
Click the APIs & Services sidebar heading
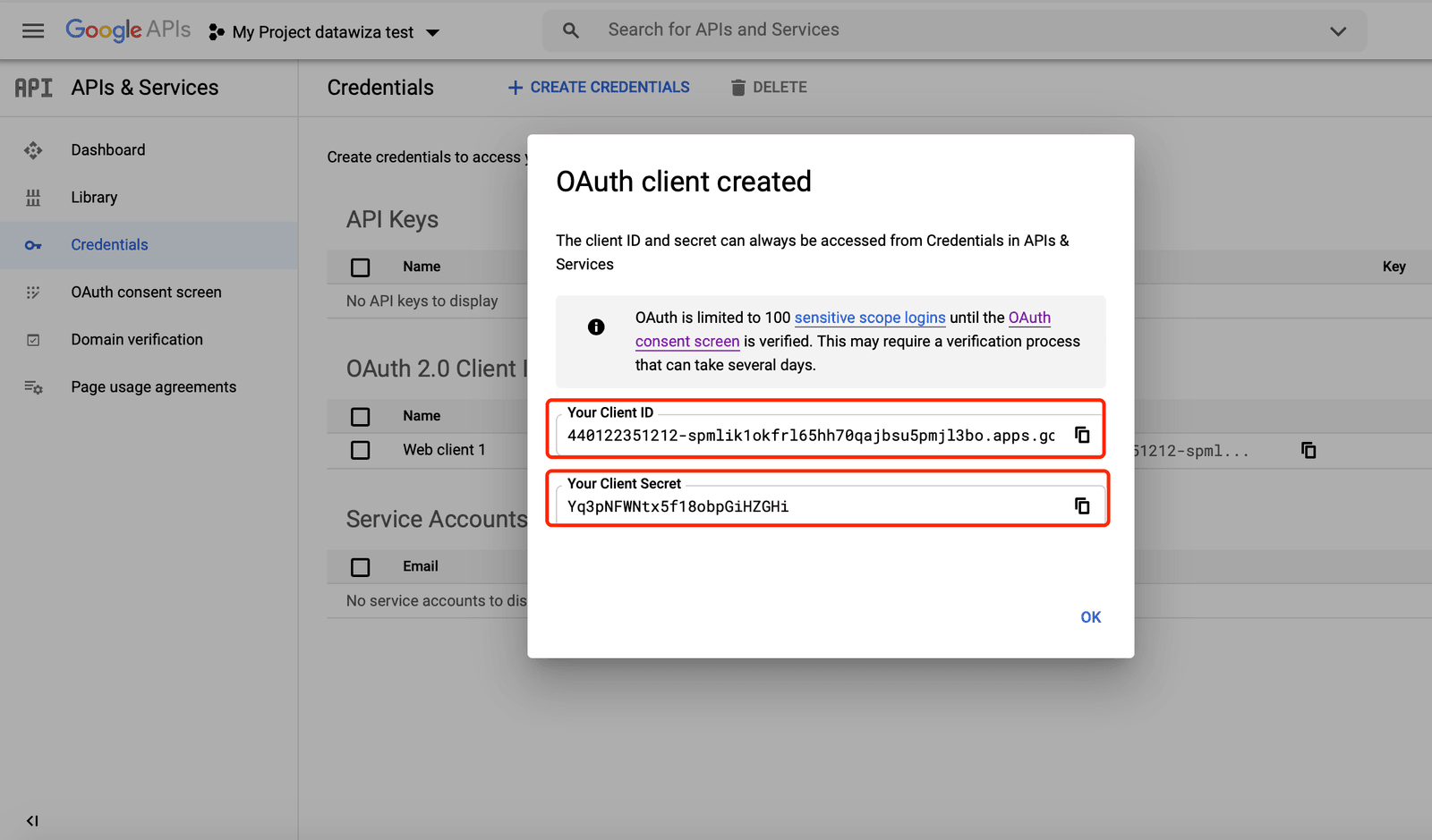coord(145,88)
